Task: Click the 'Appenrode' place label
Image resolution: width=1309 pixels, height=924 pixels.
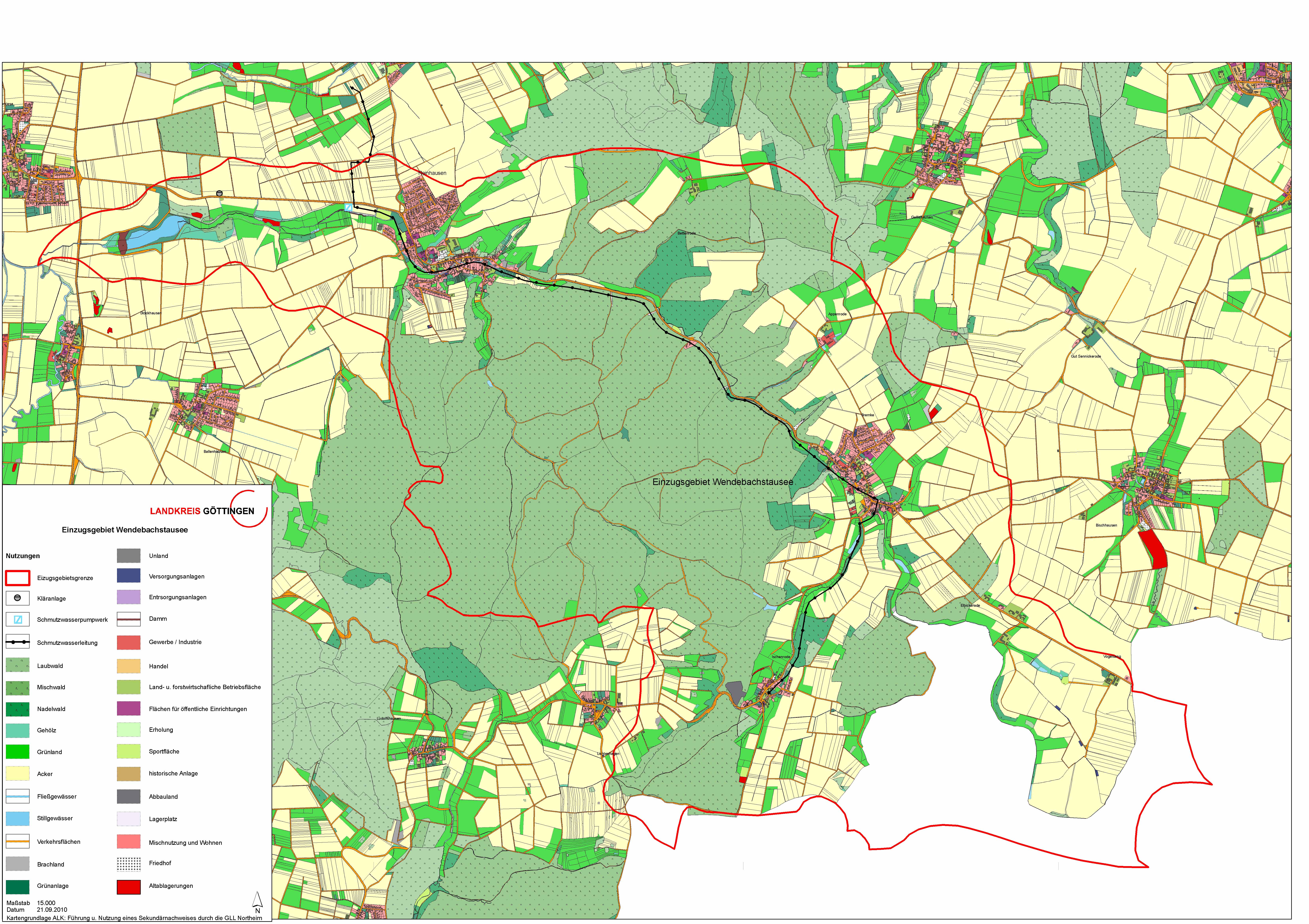Action: pos(837,314)
